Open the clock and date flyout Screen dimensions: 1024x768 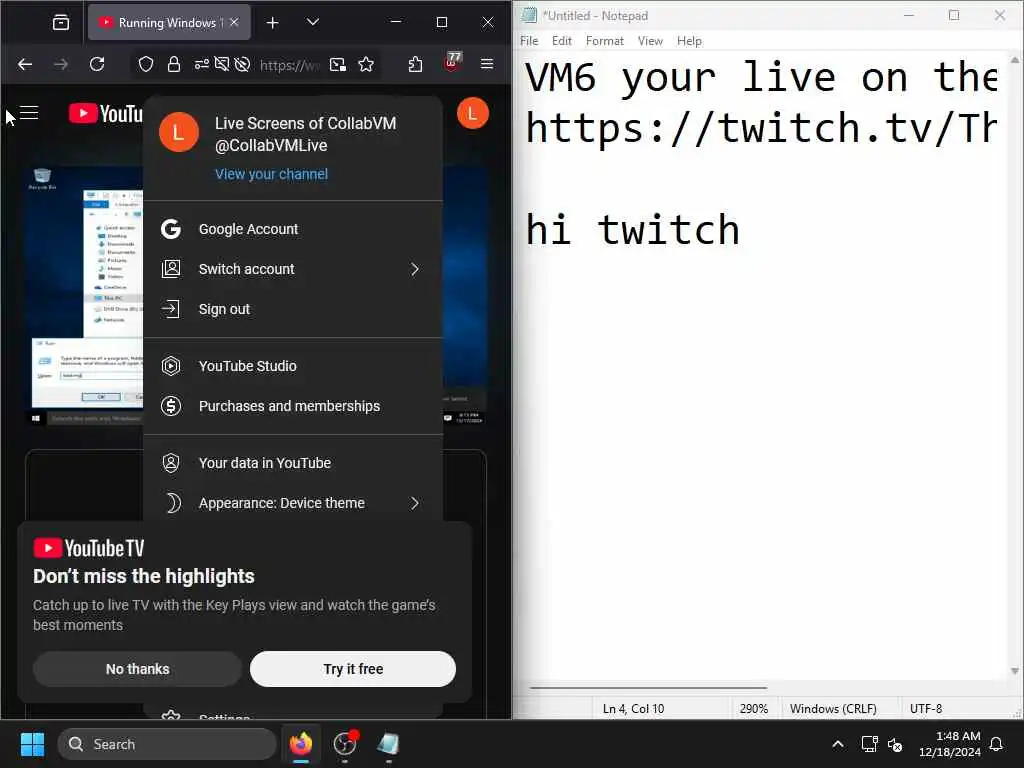point(950,744)
